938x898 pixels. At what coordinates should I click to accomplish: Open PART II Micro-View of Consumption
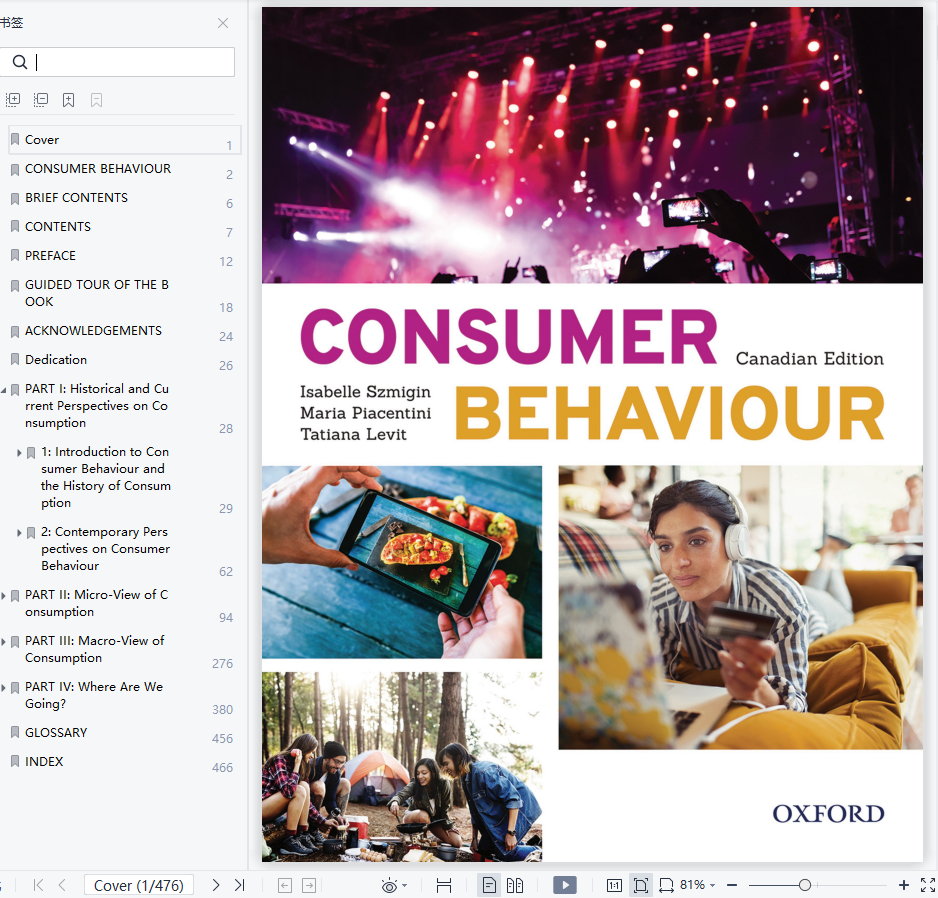pos(97,603)
